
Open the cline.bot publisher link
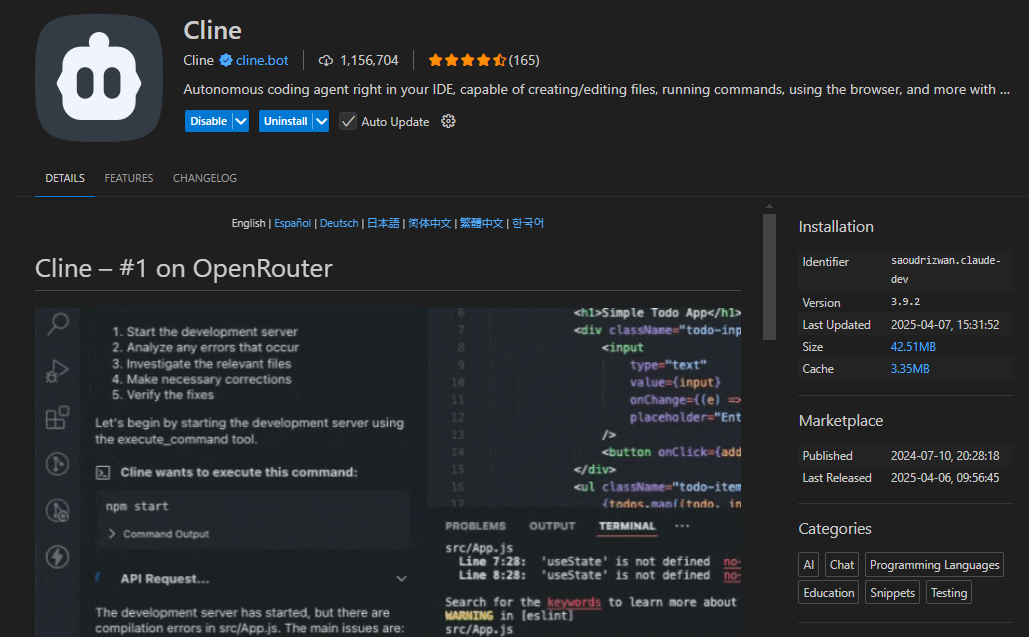click(260, 60)
